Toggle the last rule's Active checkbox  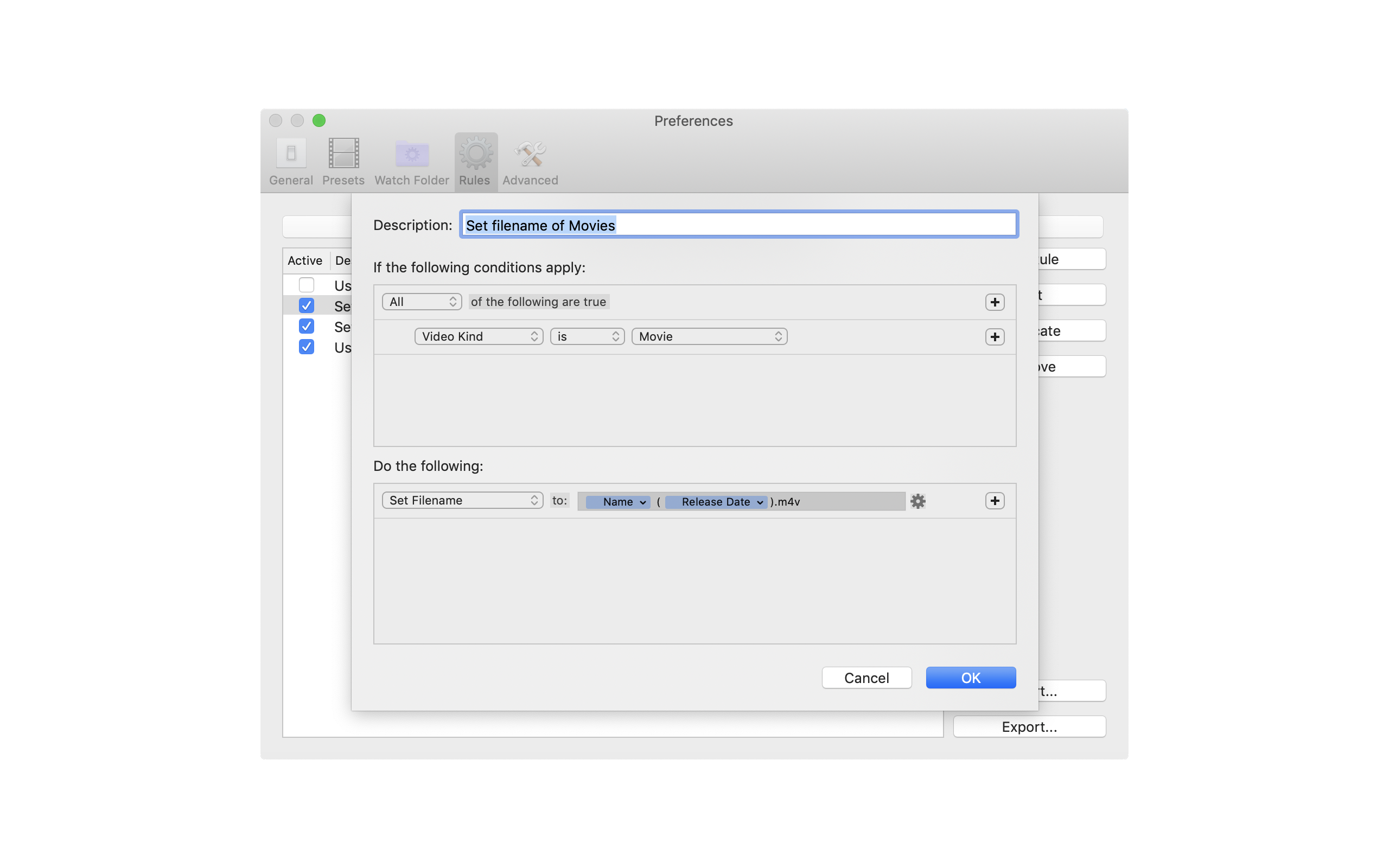[x=307, y=347]
